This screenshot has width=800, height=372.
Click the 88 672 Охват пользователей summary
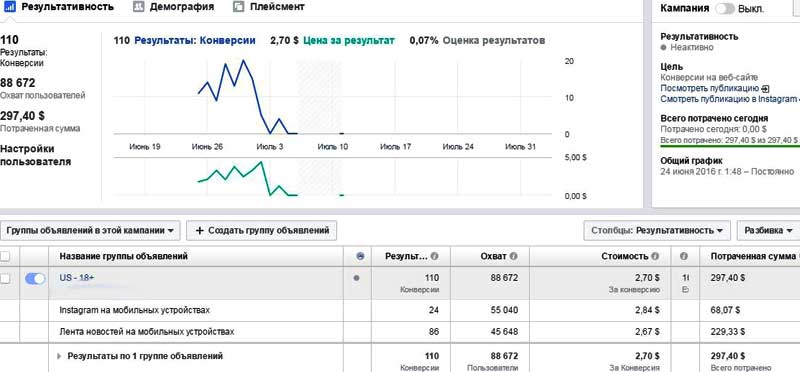[x=42, y=88]
